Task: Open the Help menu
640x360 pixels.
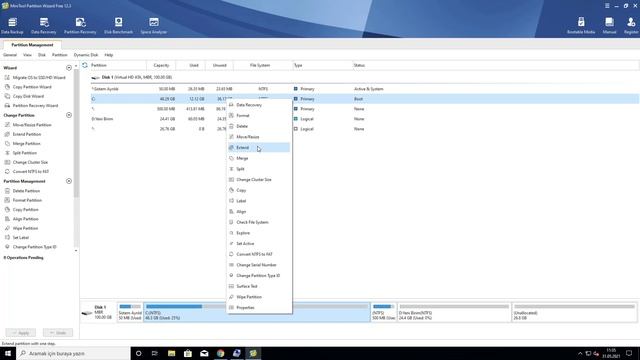Action: [109, 55]
